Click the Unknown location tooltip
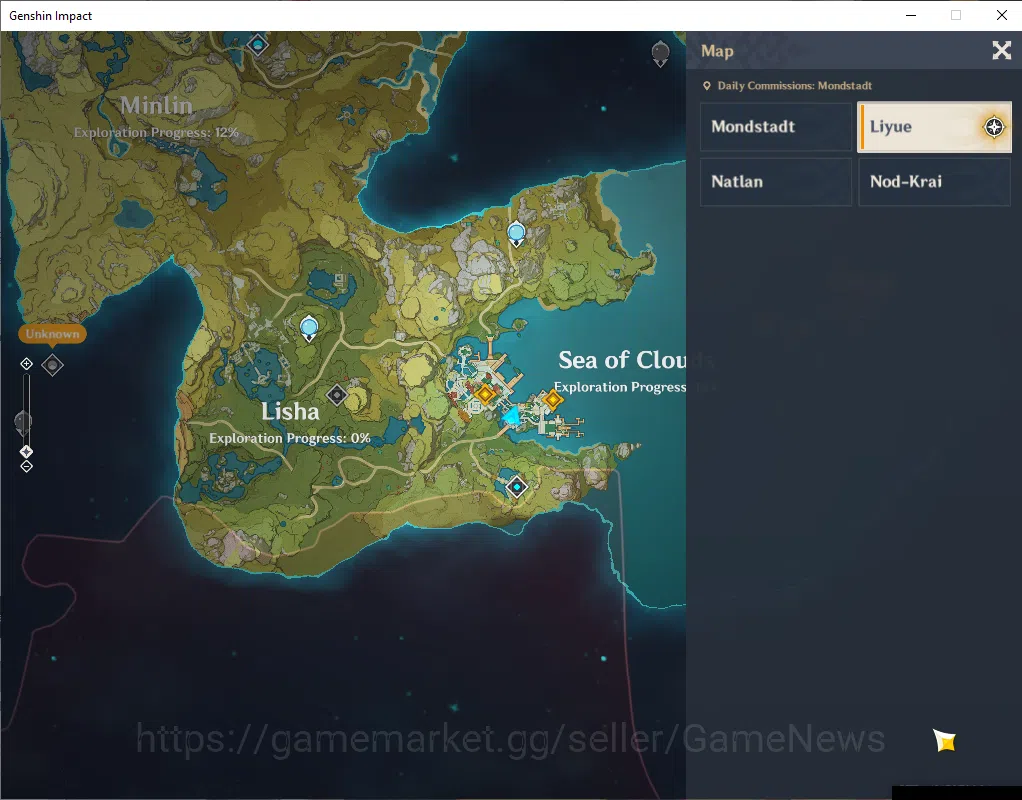 coord(52,334)
